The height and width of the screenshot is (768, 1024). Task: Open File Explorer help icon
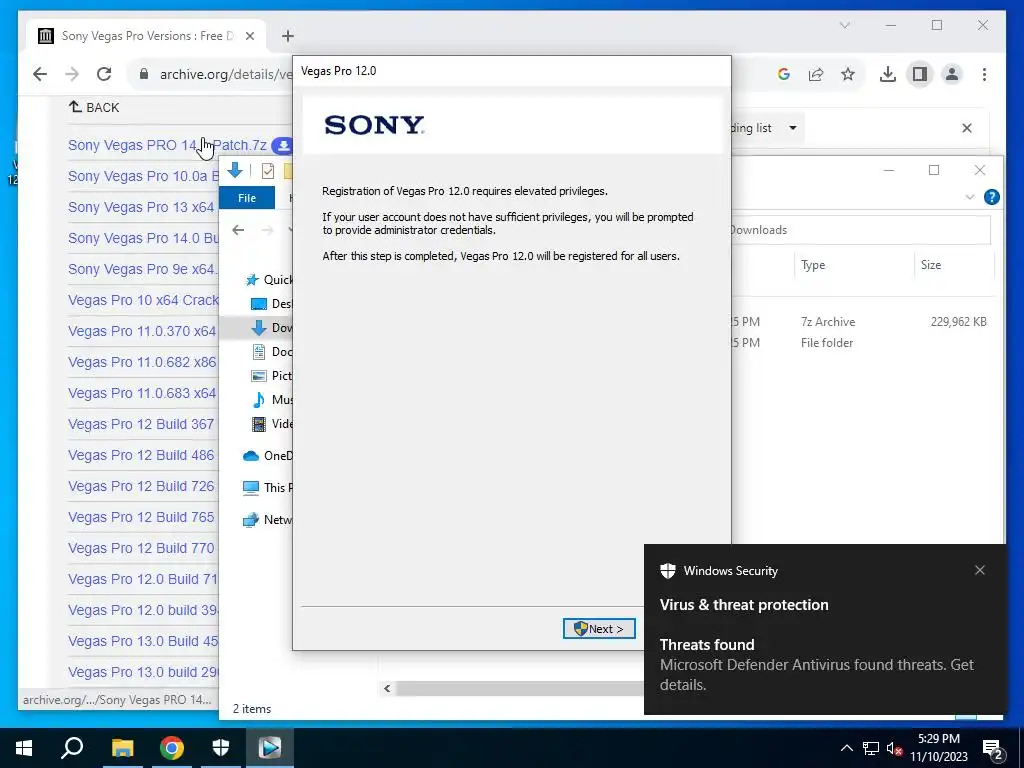pyautogui.click(x=991, y=197)
